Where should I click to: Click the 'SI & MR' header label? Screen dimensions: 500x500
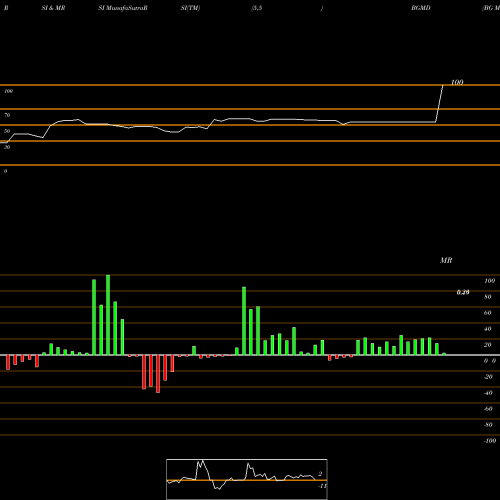point(53,8)
